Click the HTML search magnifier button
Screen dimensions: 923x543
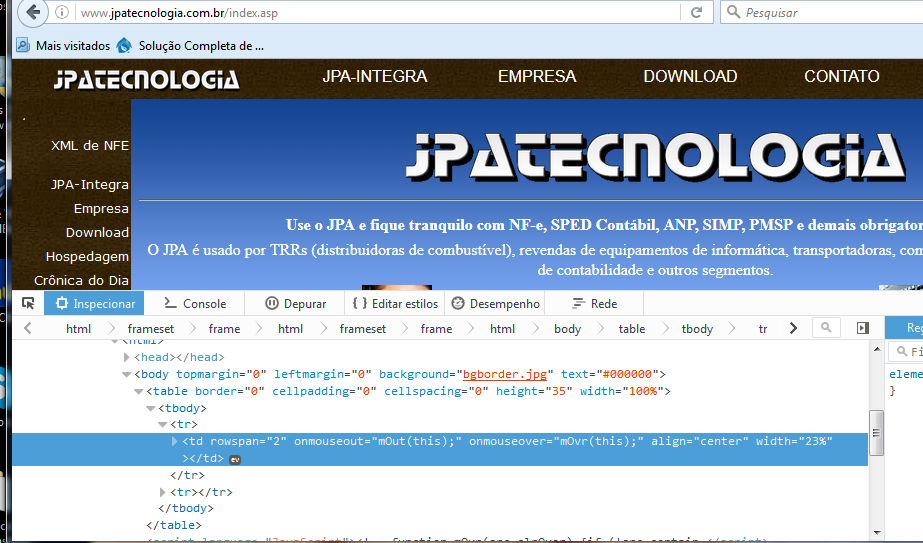(826, 327)
